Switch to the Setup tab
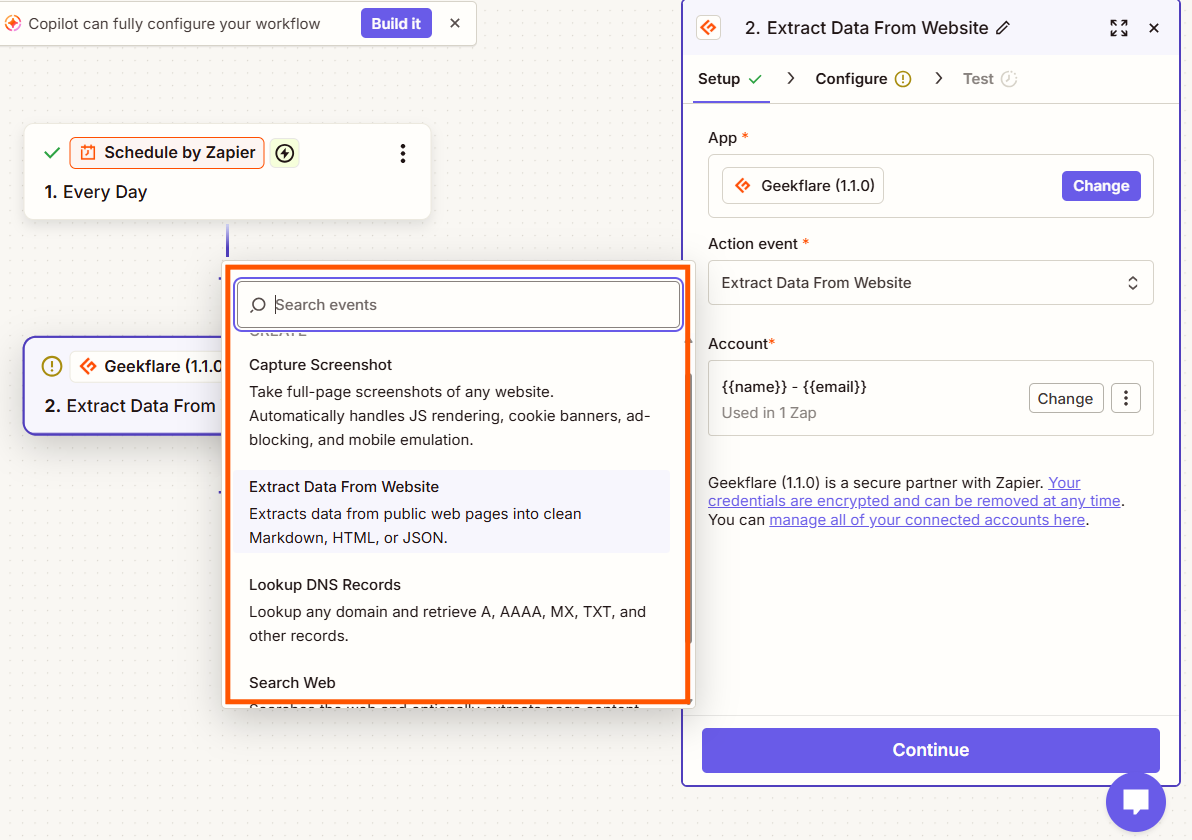Screen dimensions: 1192x840 coord(730,79)
